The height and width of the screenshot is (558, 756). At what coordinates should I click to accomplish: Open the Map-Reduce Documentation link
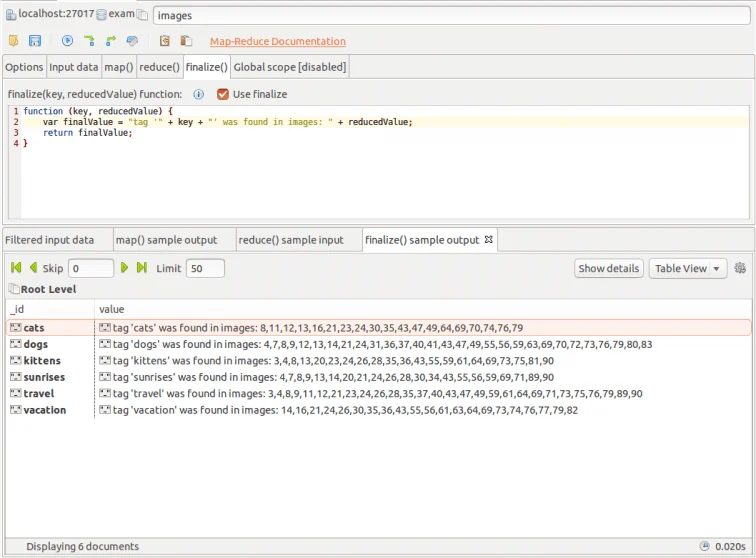coord(278,41)
